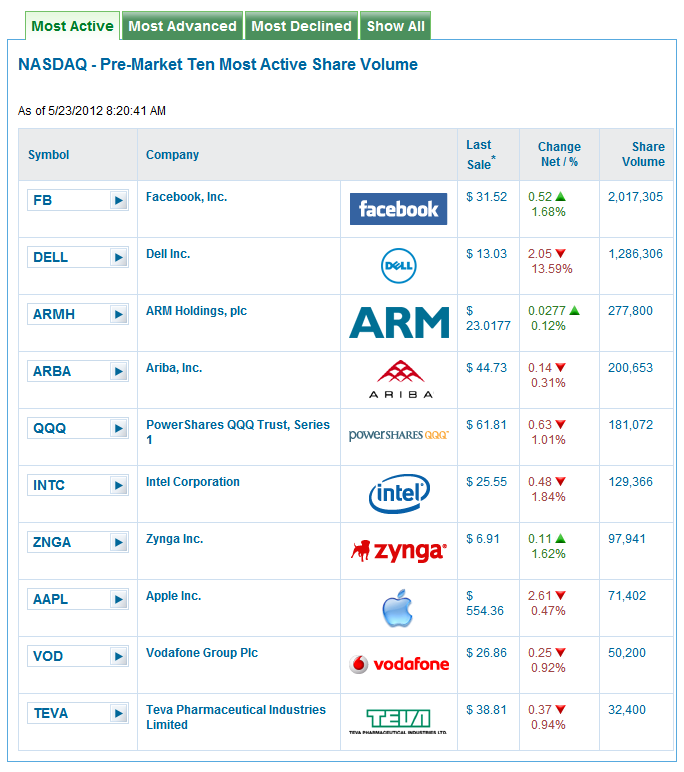
Task: Click the $ 31.52 last sale value
Action: point(487,197)
